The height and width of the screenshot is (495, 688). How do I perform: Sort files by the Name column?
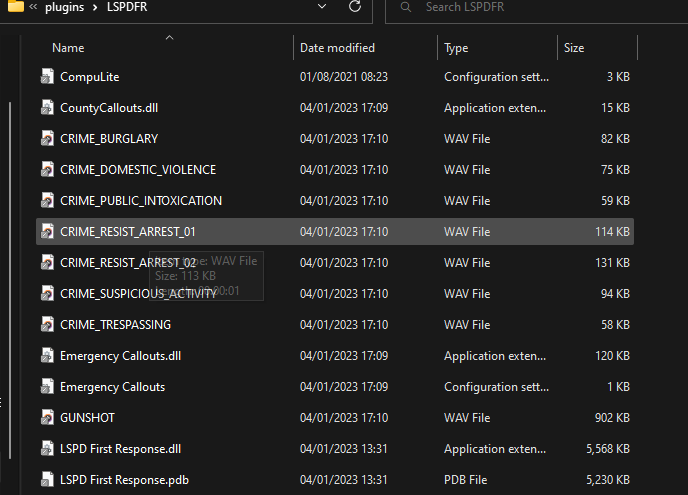68,48
